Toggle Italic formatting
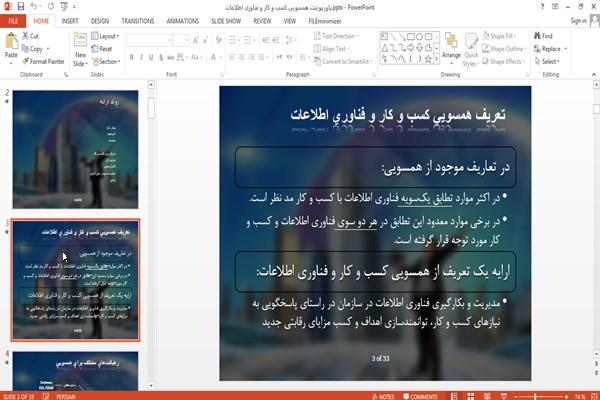This screenshot has height=400, width=600. coord(141,57)
